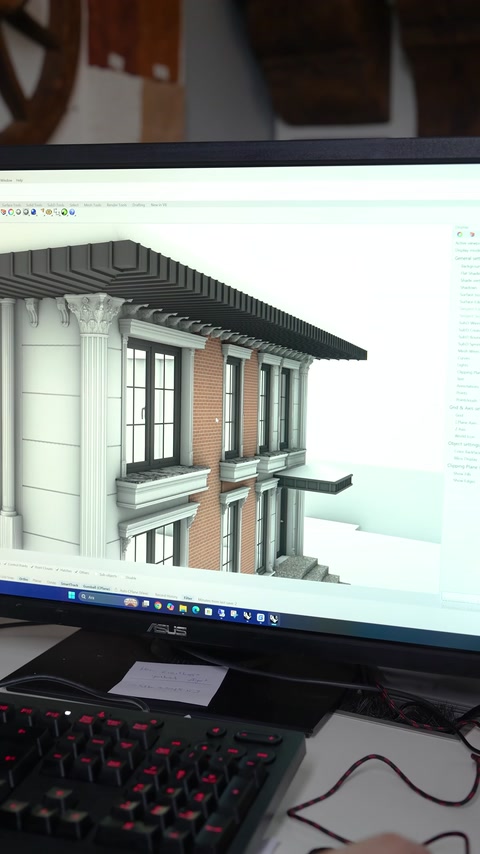Viewport: 480px width, 854px height.
Task: Collapse the Grid & Axes settings section
Action: pyautogui.click(x=464, y=407)
